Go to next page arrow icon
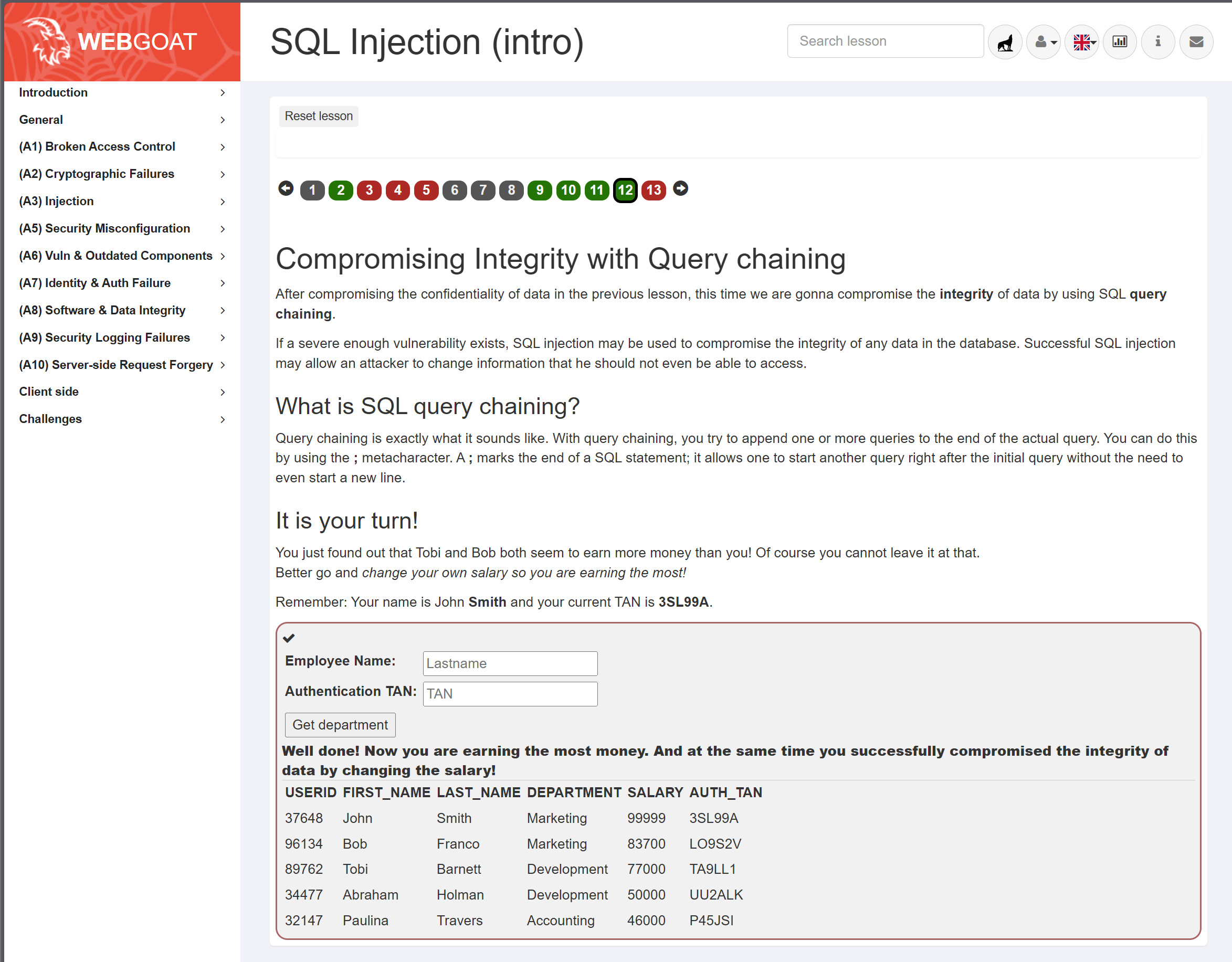The image size is (1232, 962). tap(680, 188)
